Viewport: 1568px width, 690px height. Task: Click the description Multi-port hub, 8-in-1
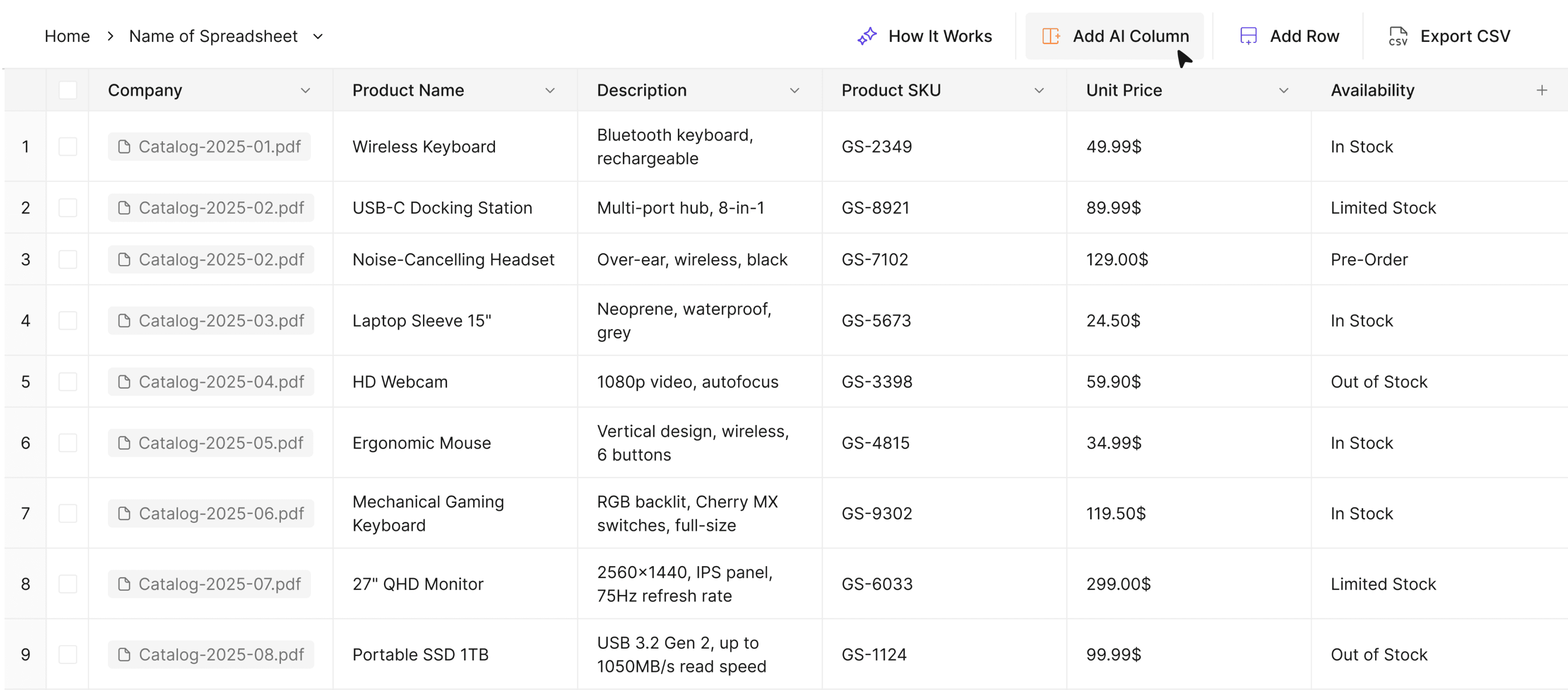(681, 208)
